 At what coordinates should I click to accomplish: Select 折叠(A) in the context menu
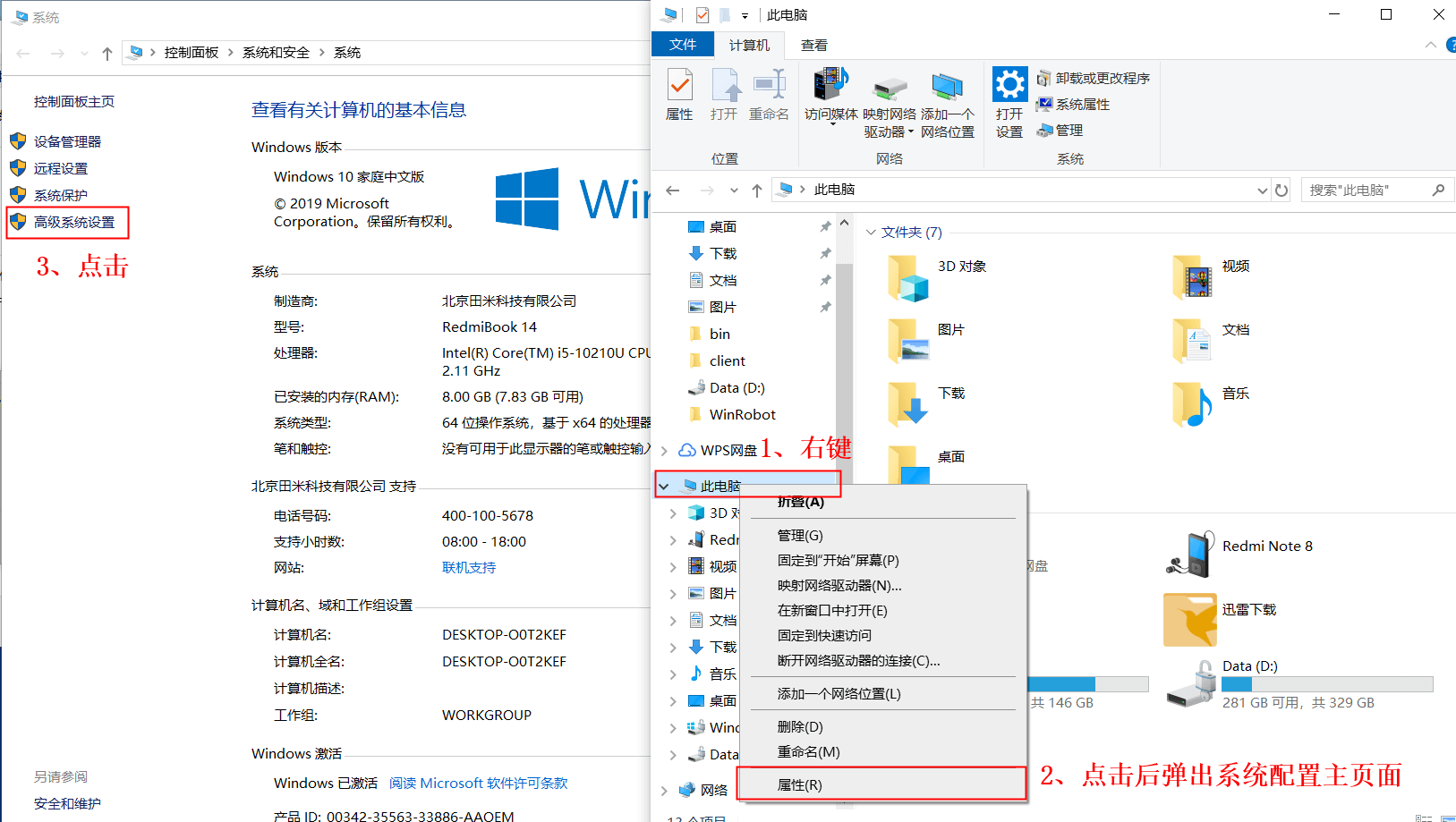click(x=882, y=502)
